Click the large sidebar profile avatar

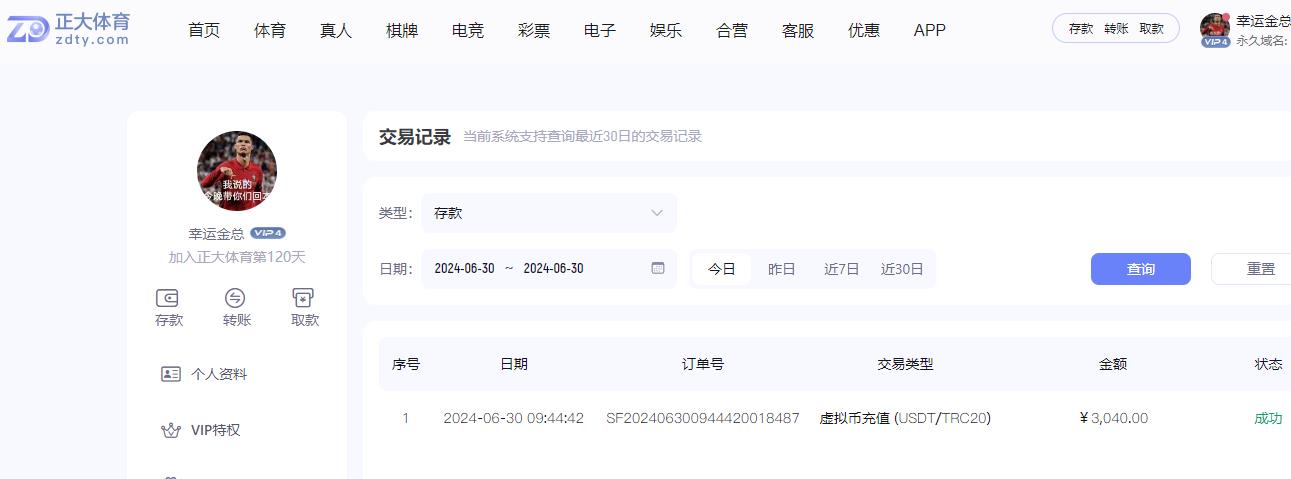tap(237, 171)
